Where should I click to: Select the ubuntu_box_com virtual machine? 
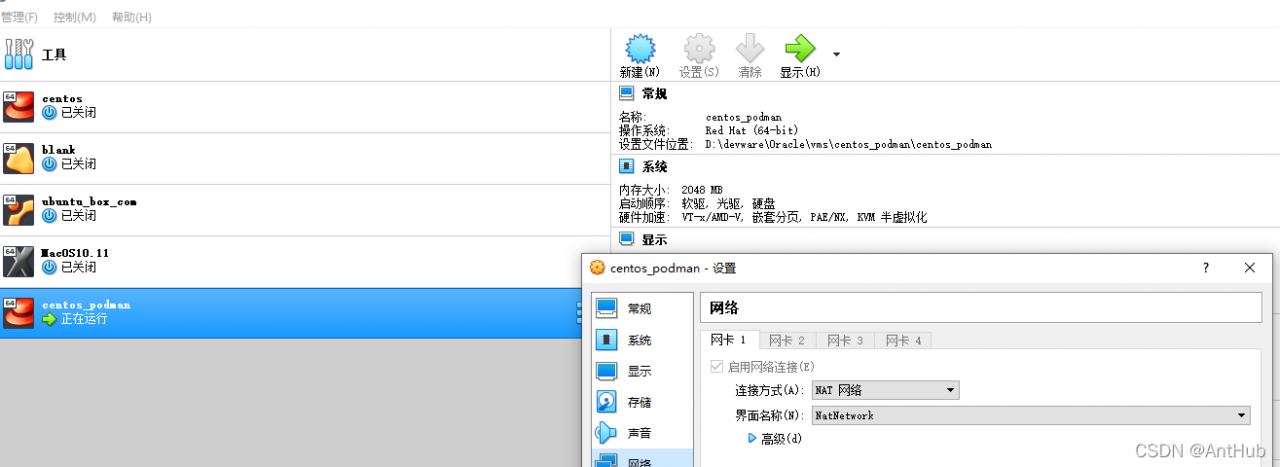click(x=305, y=210)
